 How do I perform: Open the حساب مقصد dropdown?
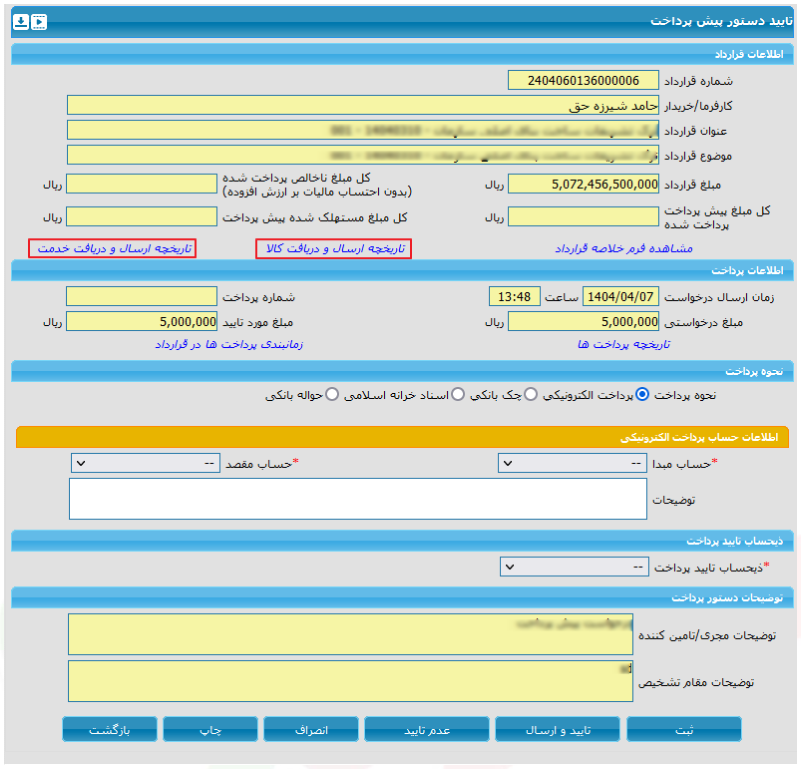pos(146,463)
